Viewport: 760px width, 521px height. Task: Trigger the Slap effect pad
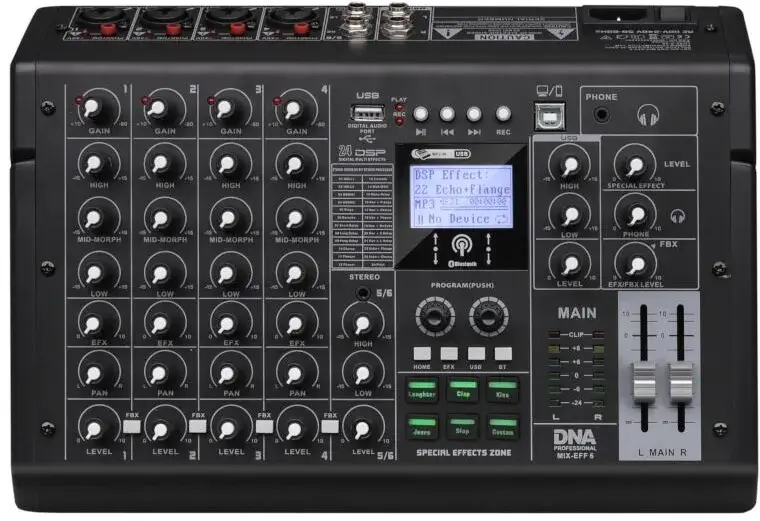(462, 427)
